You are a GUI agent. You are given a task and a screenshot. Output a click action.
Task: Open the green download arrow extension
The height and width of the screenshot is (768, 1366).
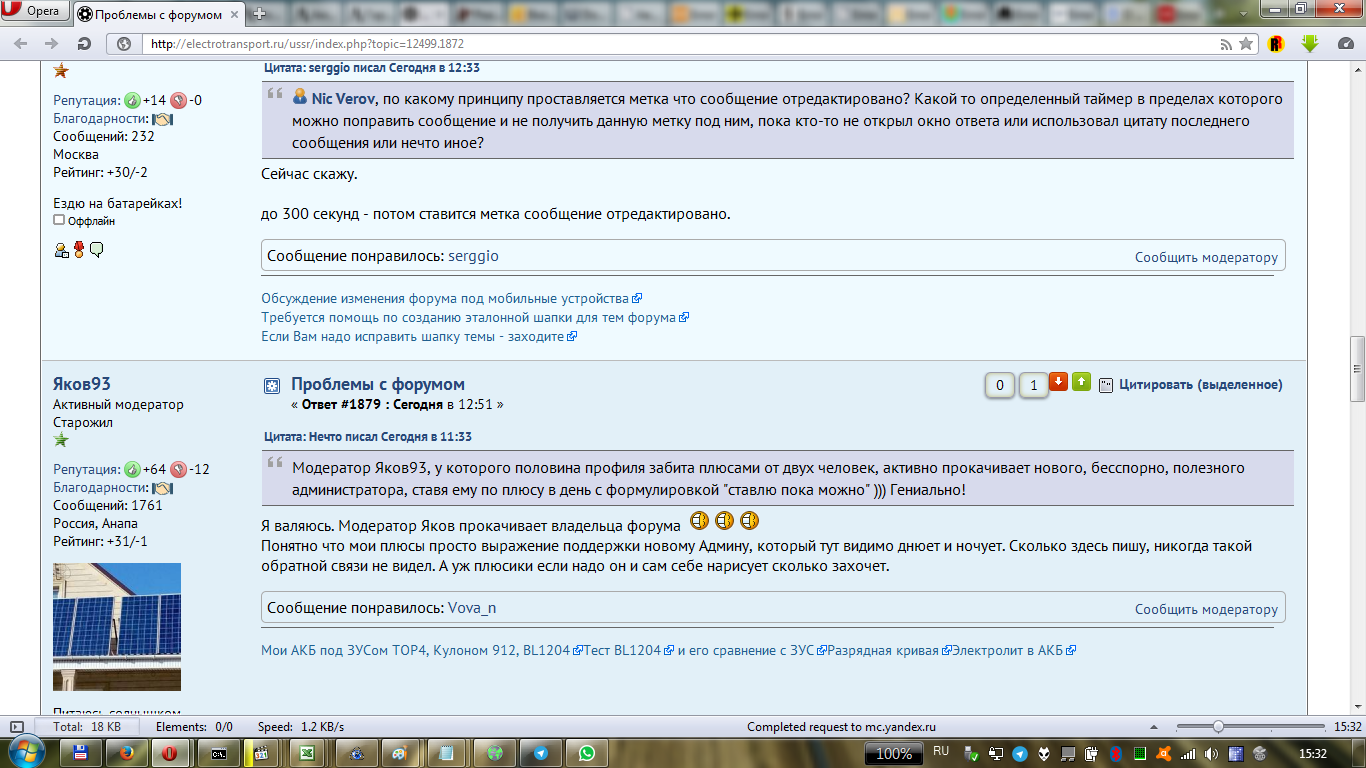1310,44
